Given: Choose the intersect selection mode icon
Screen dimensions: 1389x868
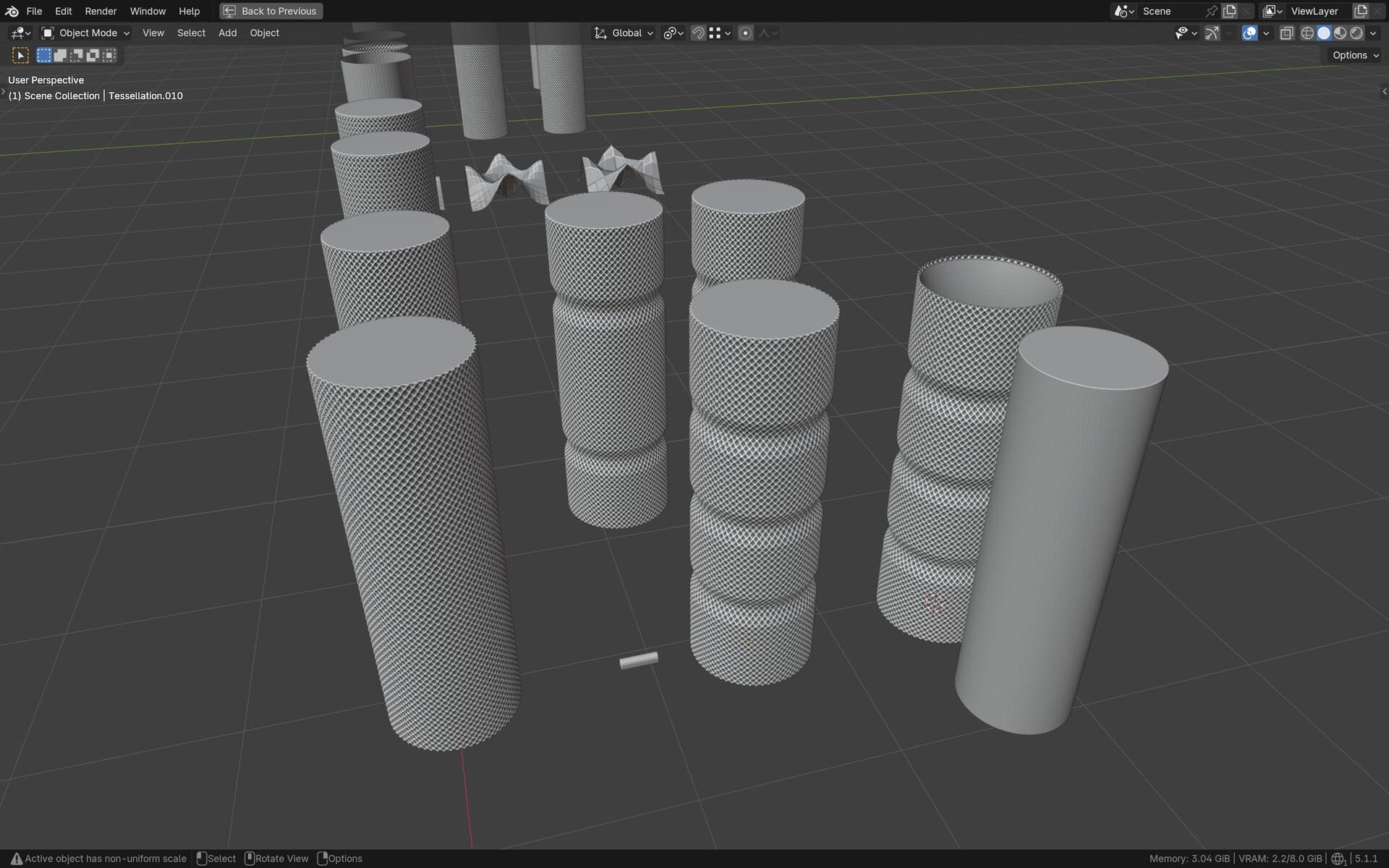Looking at the screenshot, I should [x=109, y=55].
